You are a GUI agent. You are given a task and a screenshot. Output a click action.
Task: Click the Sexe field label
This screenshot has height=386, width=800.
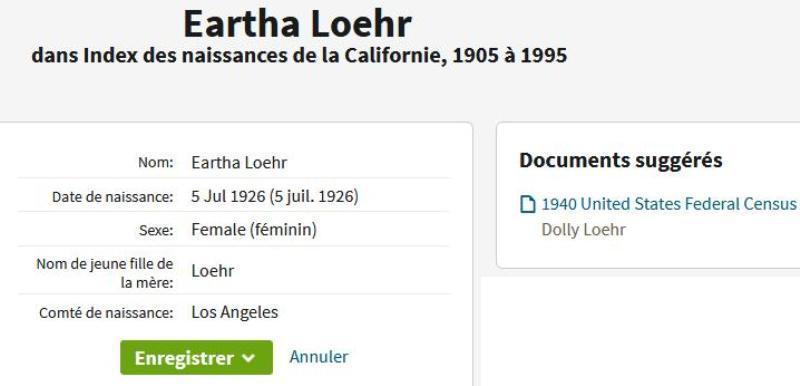(157, 230)
